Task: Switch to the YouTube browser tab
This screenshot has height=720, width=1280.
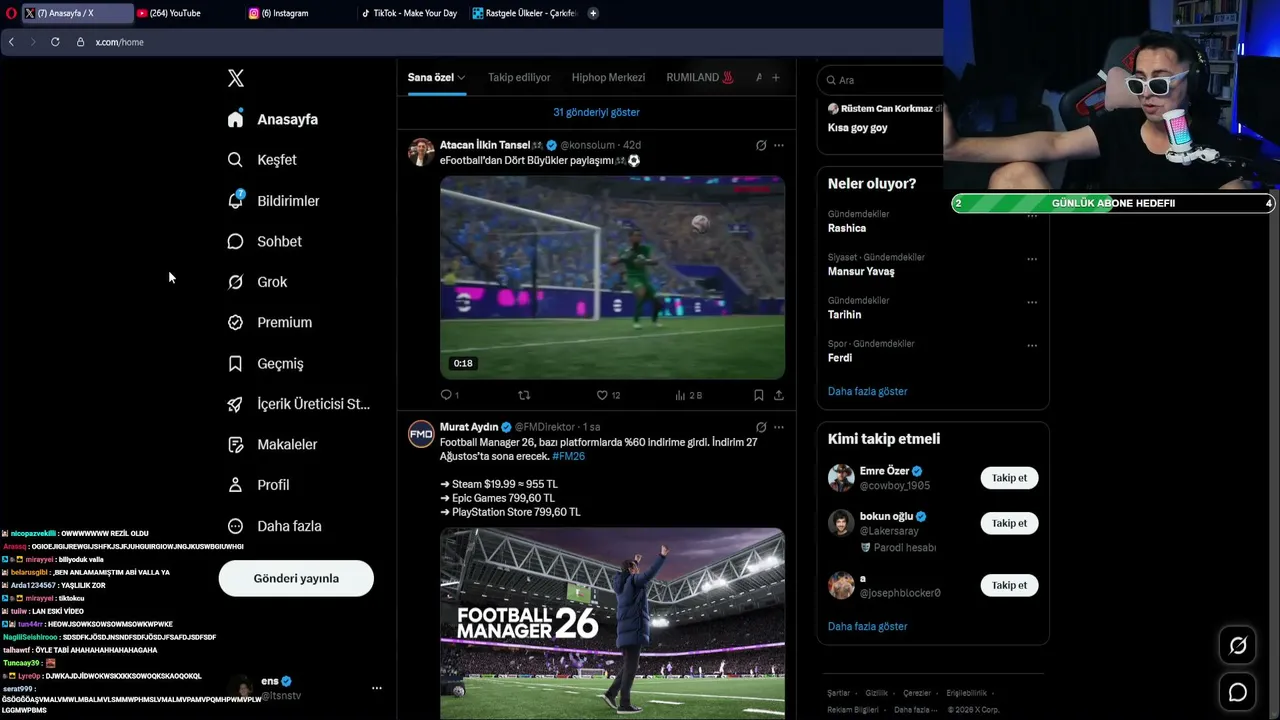Action: (x=188, y=13)
